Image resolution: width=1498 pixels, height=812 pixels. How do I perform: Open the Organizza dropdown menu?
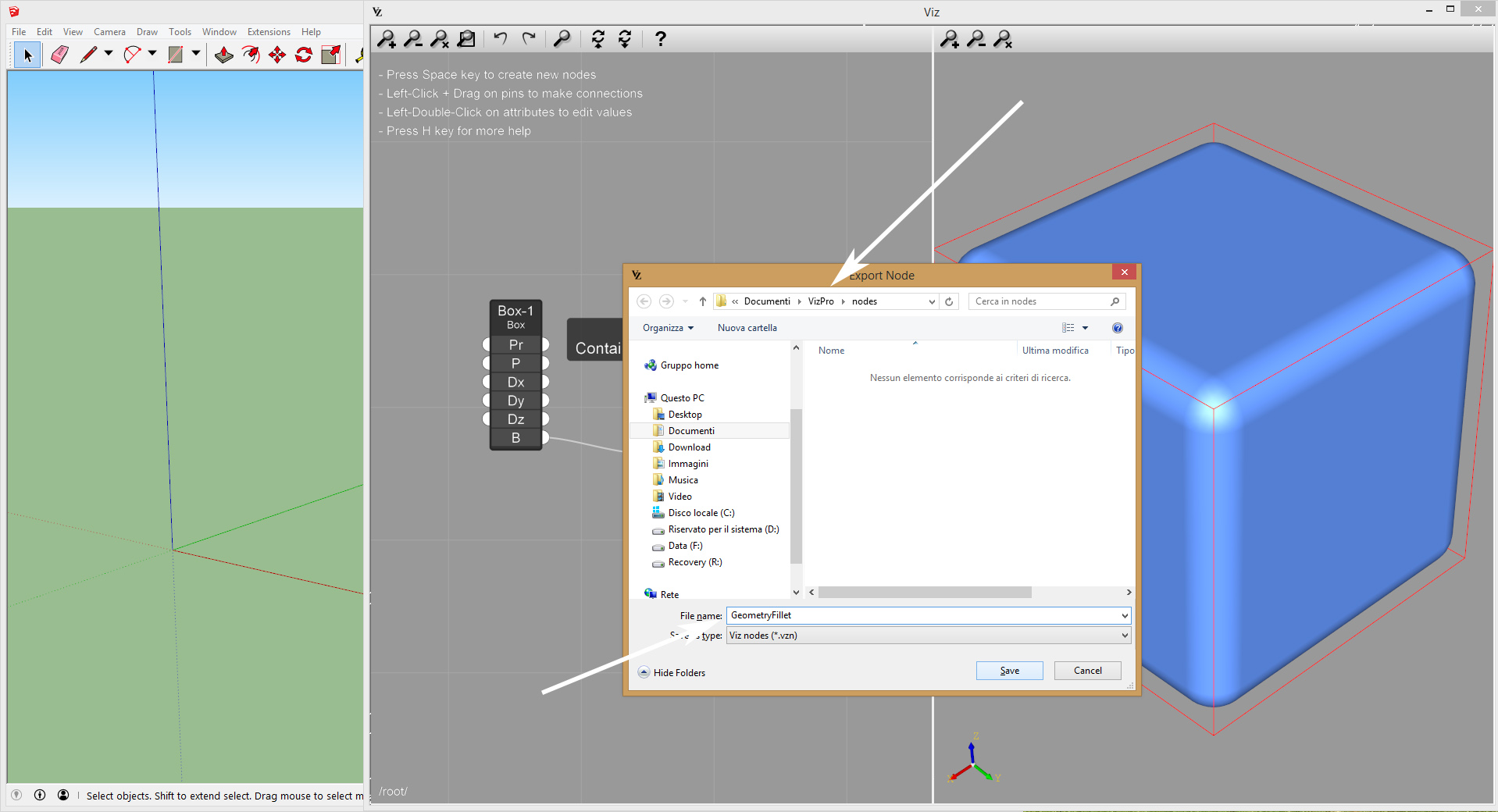668,328
